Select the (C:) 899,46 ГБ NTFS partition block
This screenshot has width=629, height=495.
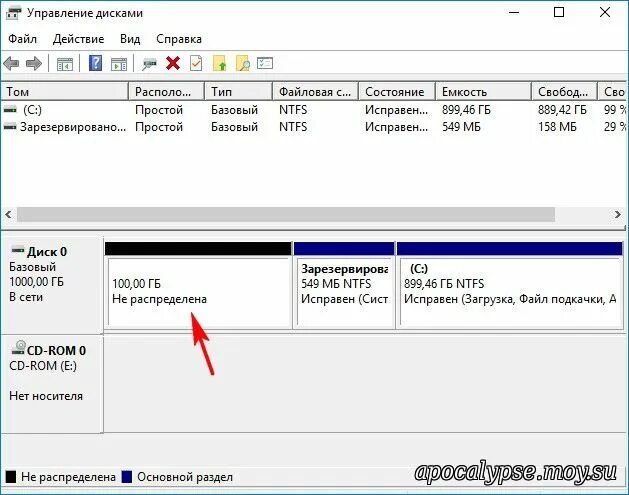[x=510, y=285]
